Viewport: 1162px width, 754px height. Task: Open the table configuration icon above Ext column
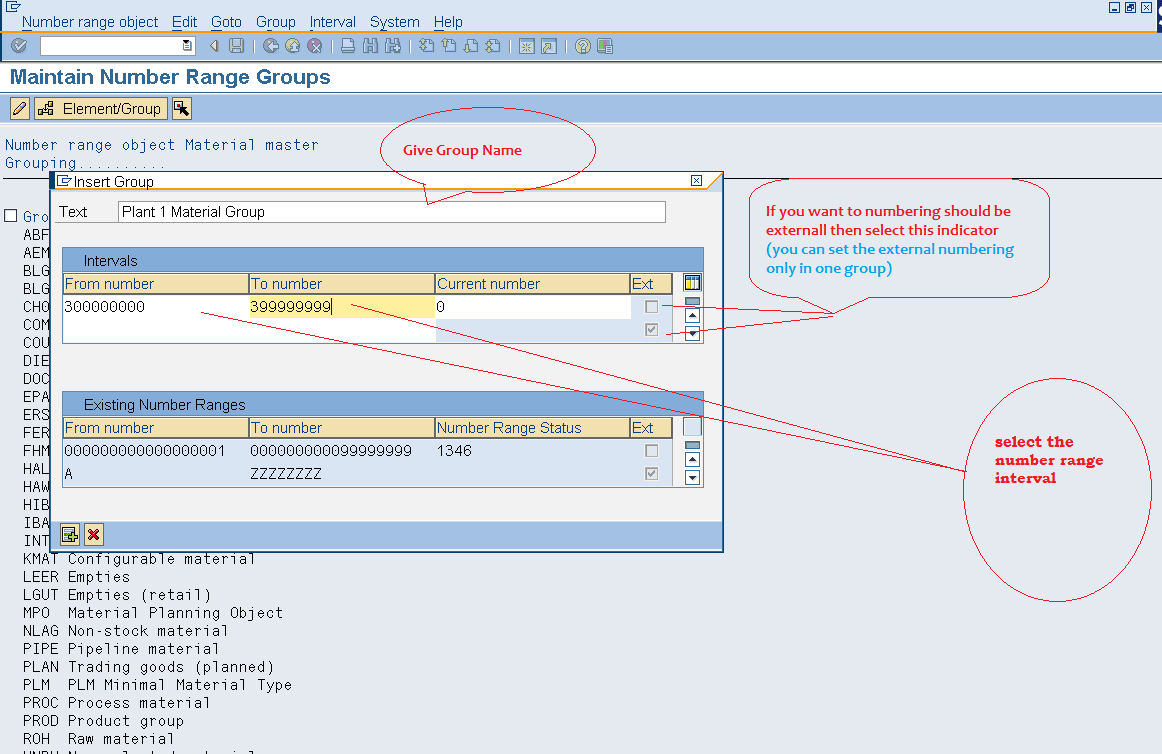pyautogui.click(x=693, y=283)
